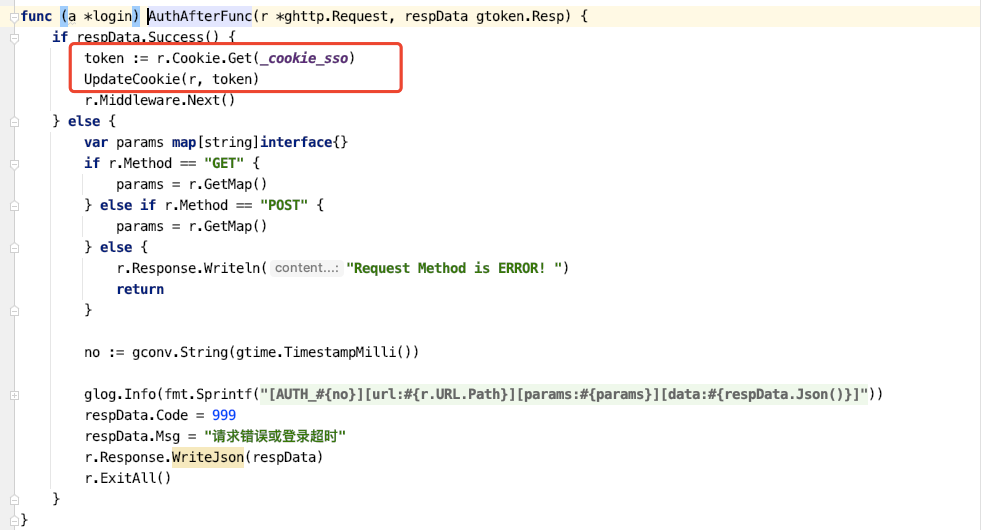Image resolution: width=981 pixels, height=530 pixels.
Task: Fold the 'if r.Method == "GET"' block
Action: point(14,164)
